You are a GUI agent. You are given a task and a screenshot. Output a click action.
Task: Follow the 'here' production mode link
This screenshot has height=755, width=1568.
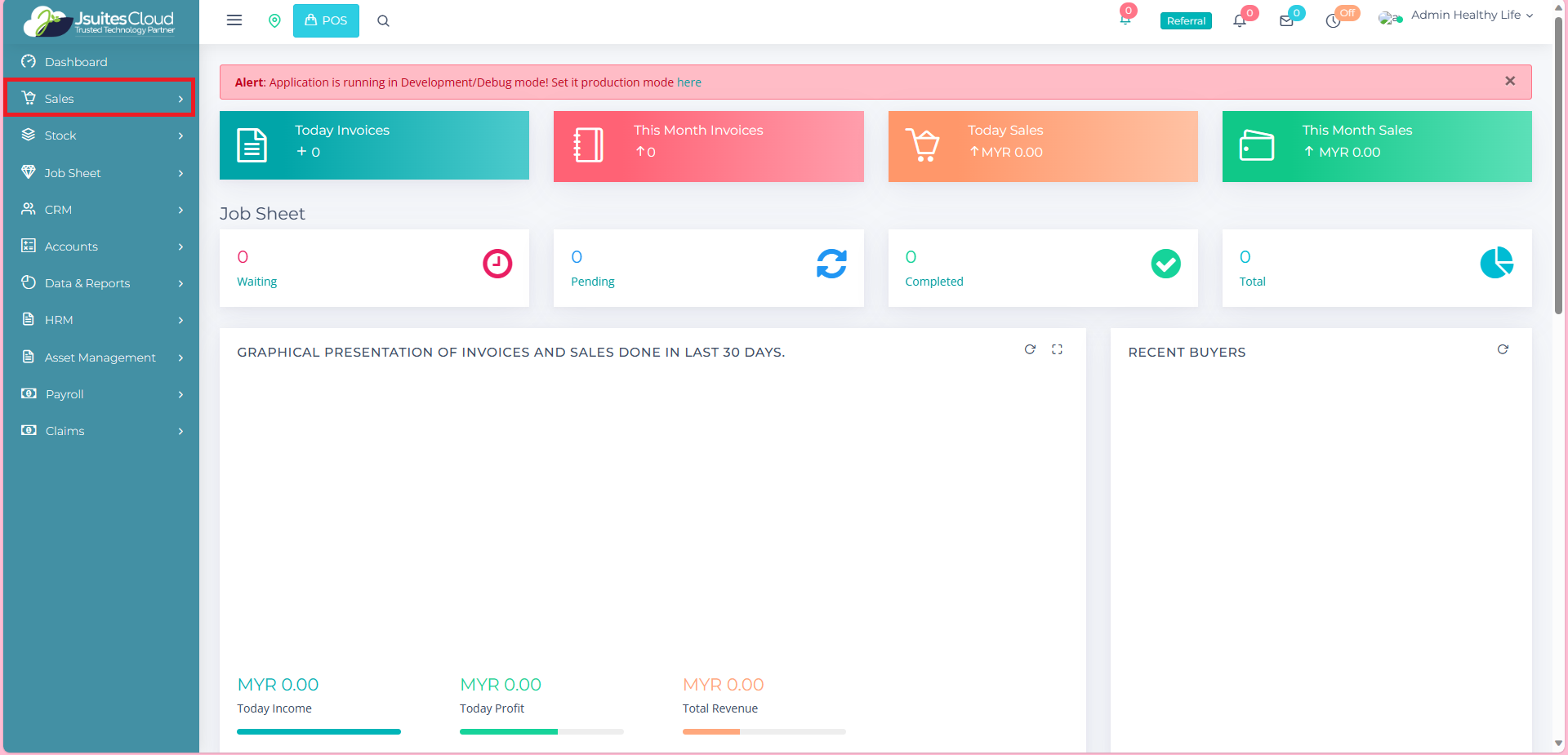pos(688,82)
